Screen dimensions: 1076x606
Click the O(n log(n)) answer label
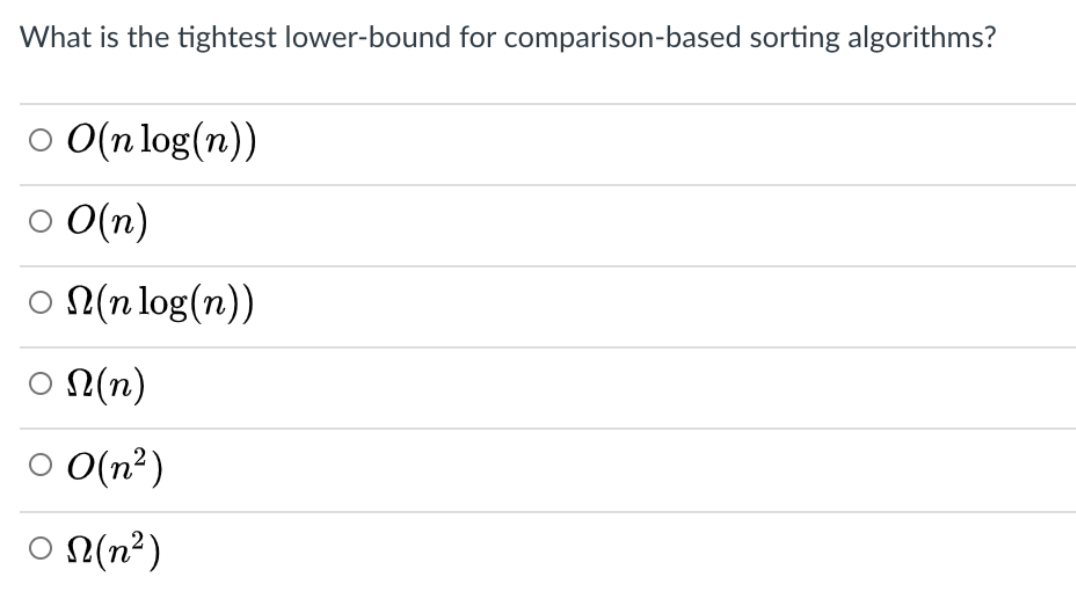[161, 141]
